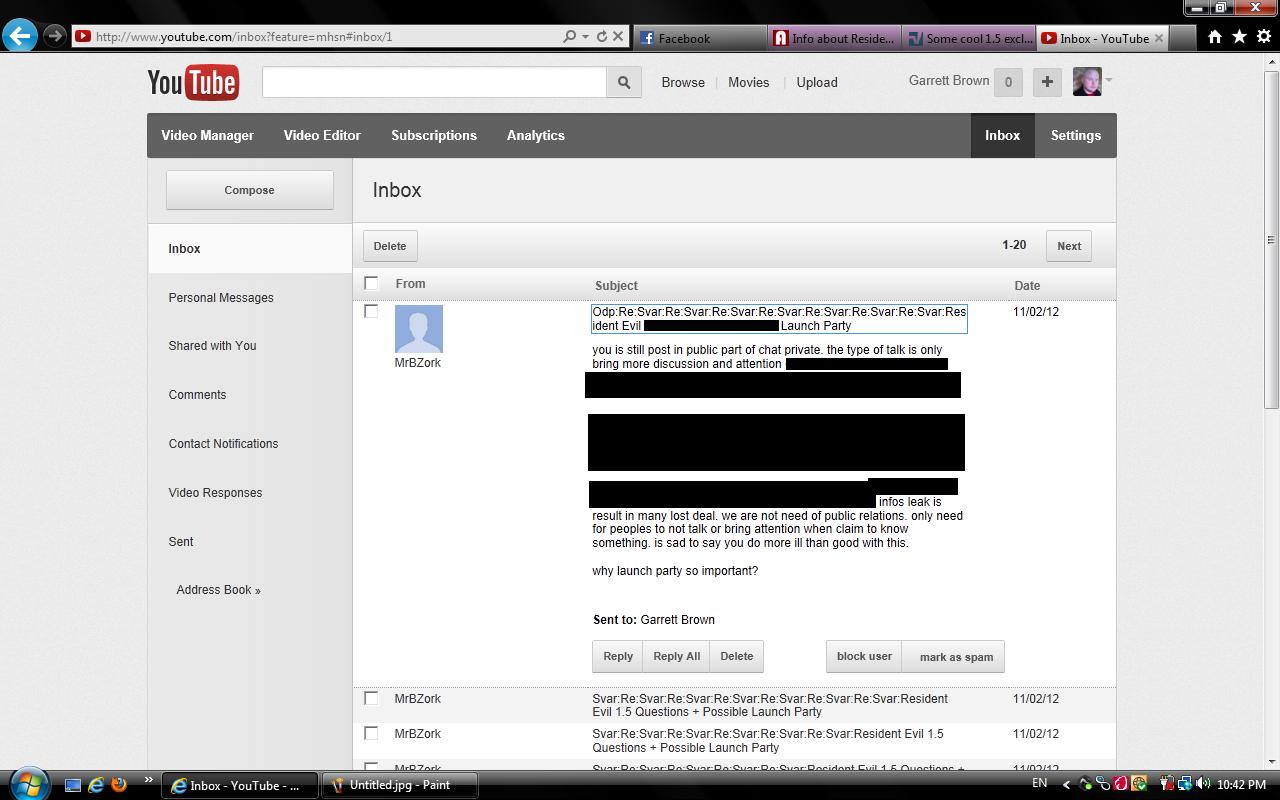The image size is (1280, 800).
Task: Click the user avatar thumbnail in header
Action: [x=1087, y=82]
